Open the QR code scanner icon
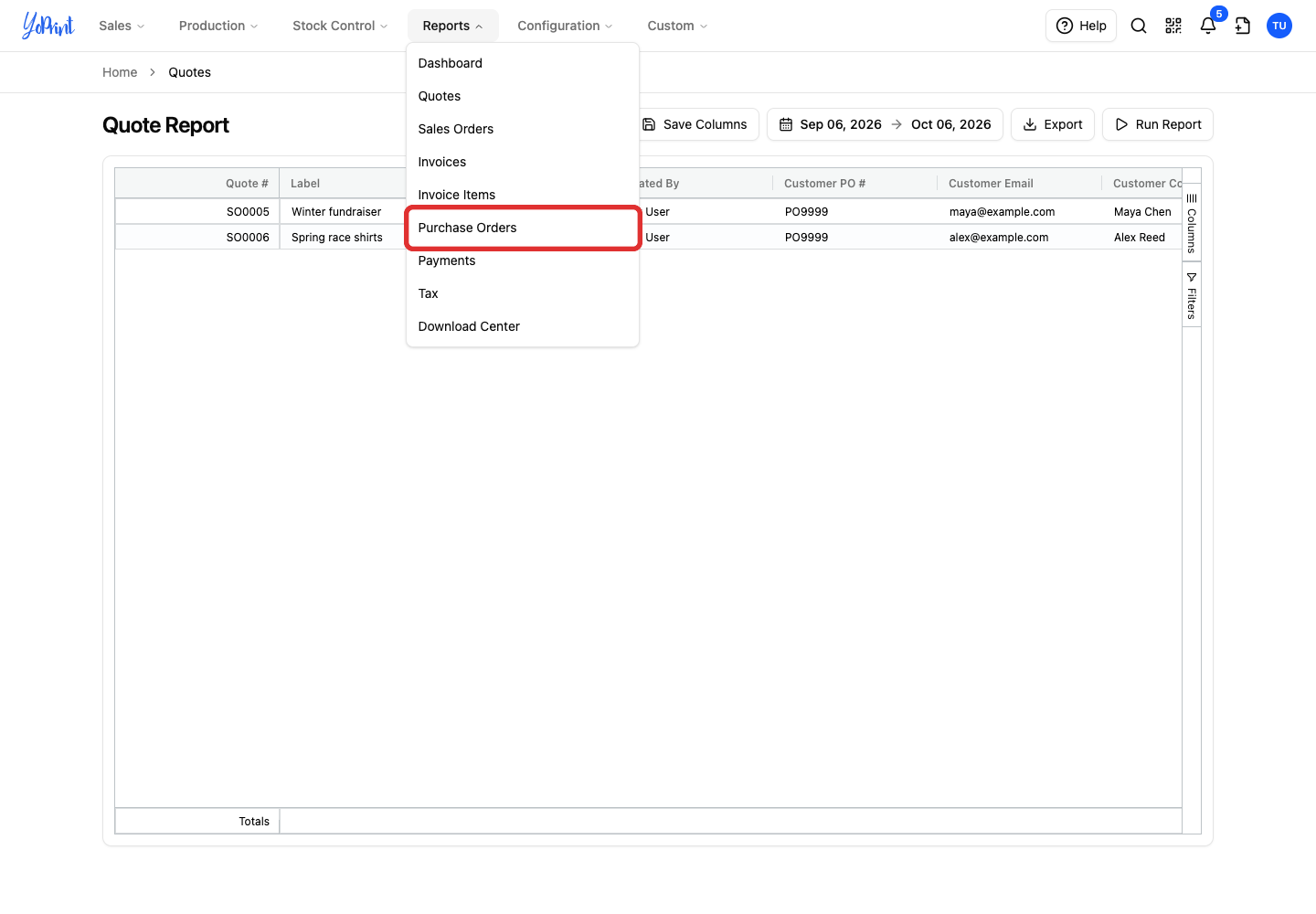 1173,26
